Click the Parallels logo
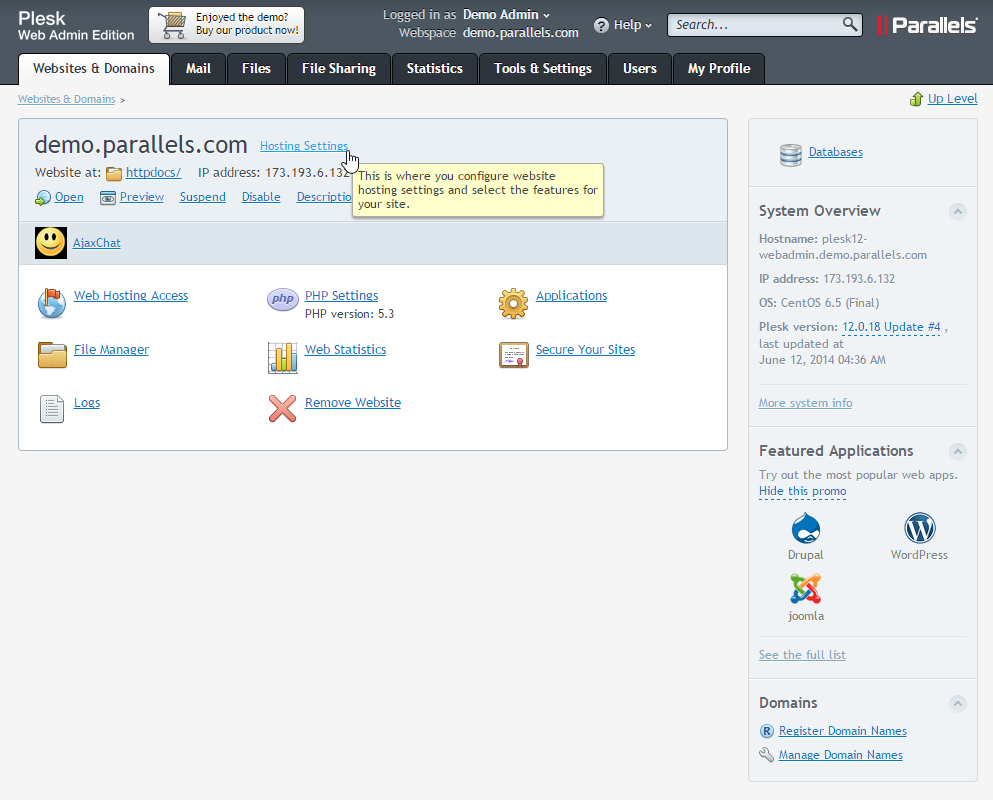The image size is (993, 800). 928,25
